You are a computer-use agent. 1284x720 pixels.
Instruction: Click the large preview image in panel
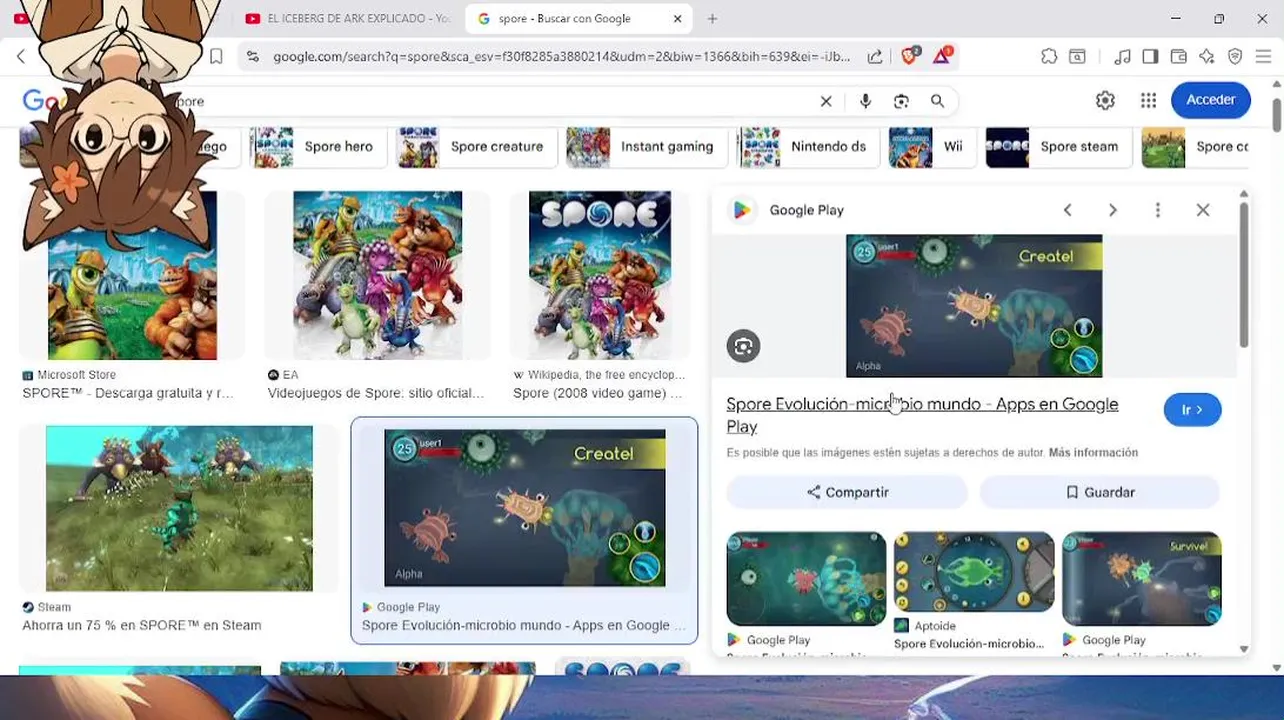tap(974, 306)
